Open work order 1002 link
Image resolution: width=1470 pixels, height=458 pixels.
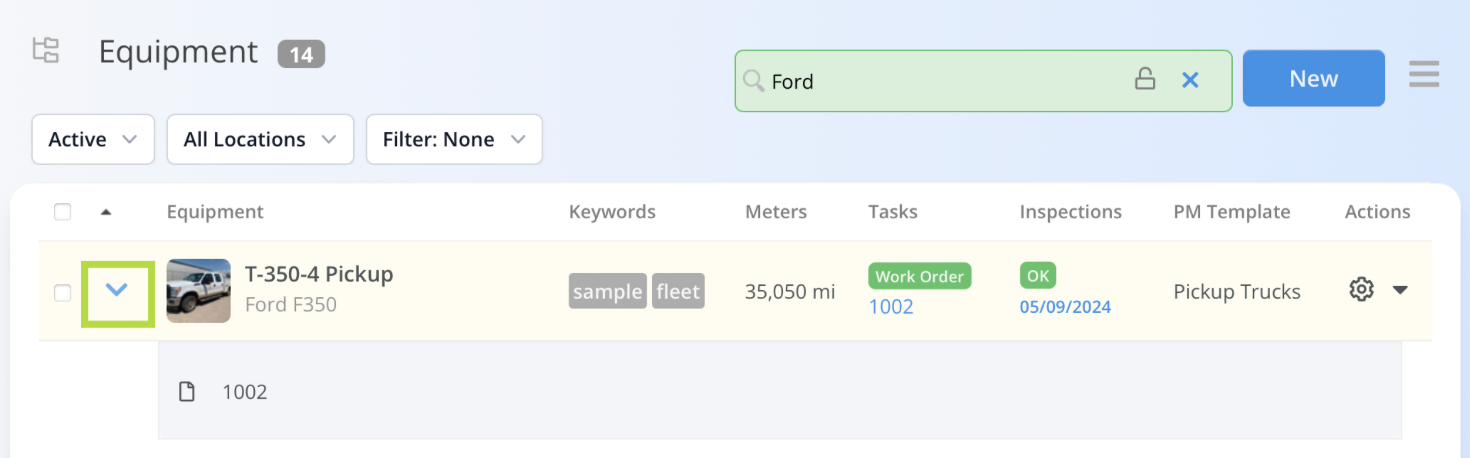(x=891, y=306)
